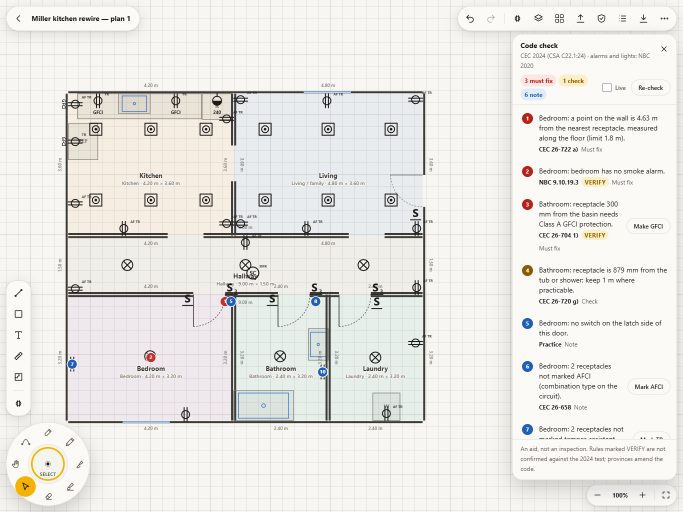Select the Text tool
Image resolution: width=683 pixels, height=512 pixels.
pyautogui.click(x=18, y=335)
